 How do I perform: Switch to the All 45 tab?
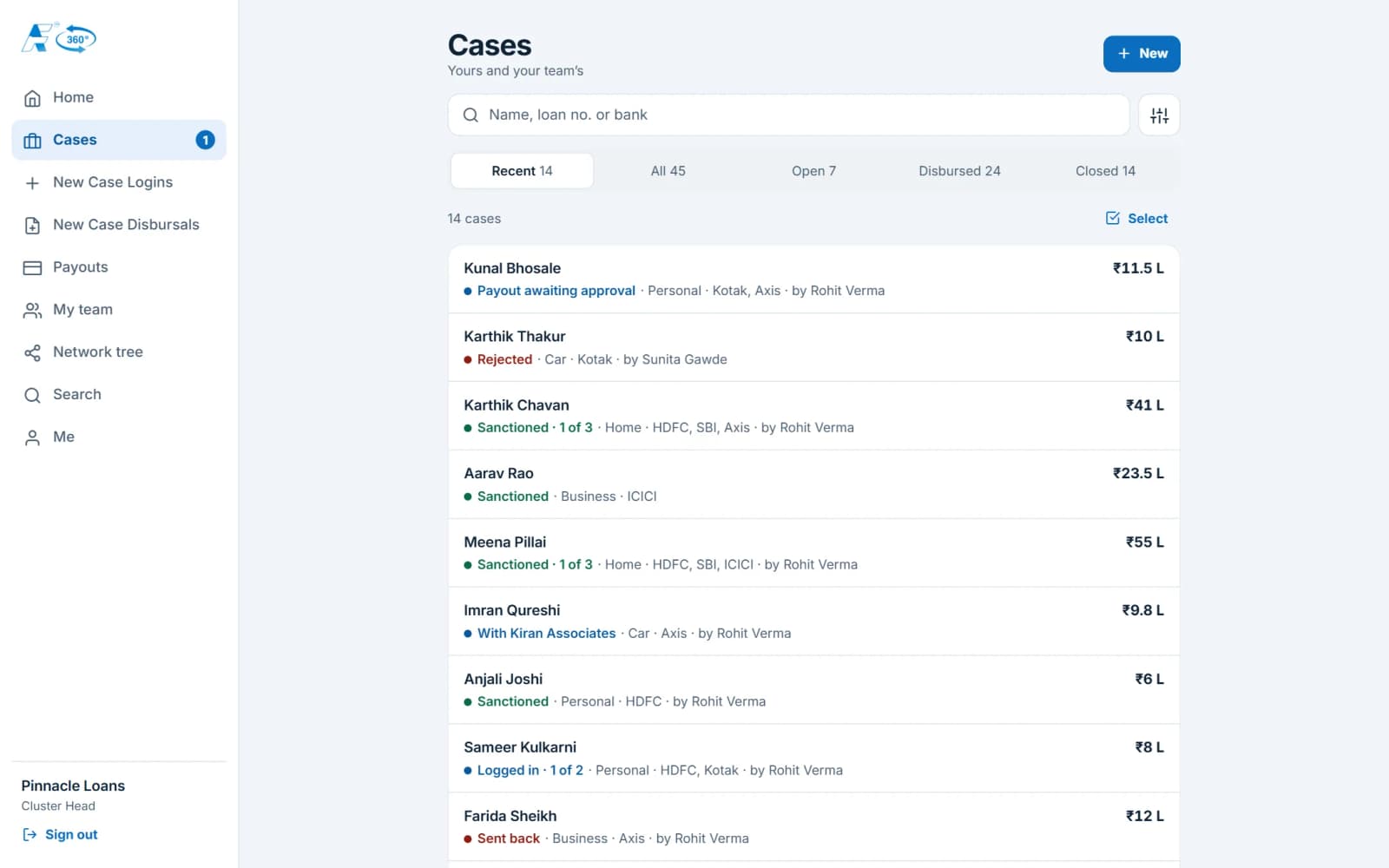[x=668, y=171]
